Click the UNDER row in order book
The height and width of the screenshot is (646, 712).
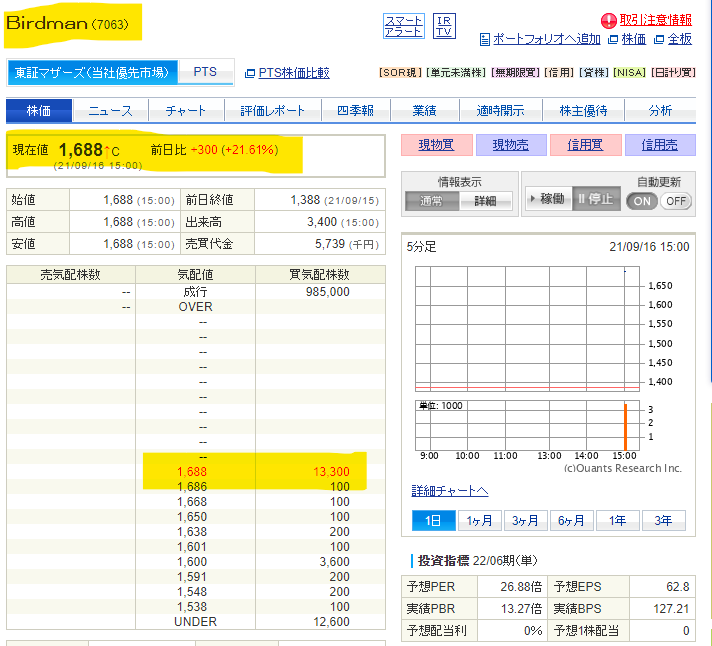pos(196,621)
